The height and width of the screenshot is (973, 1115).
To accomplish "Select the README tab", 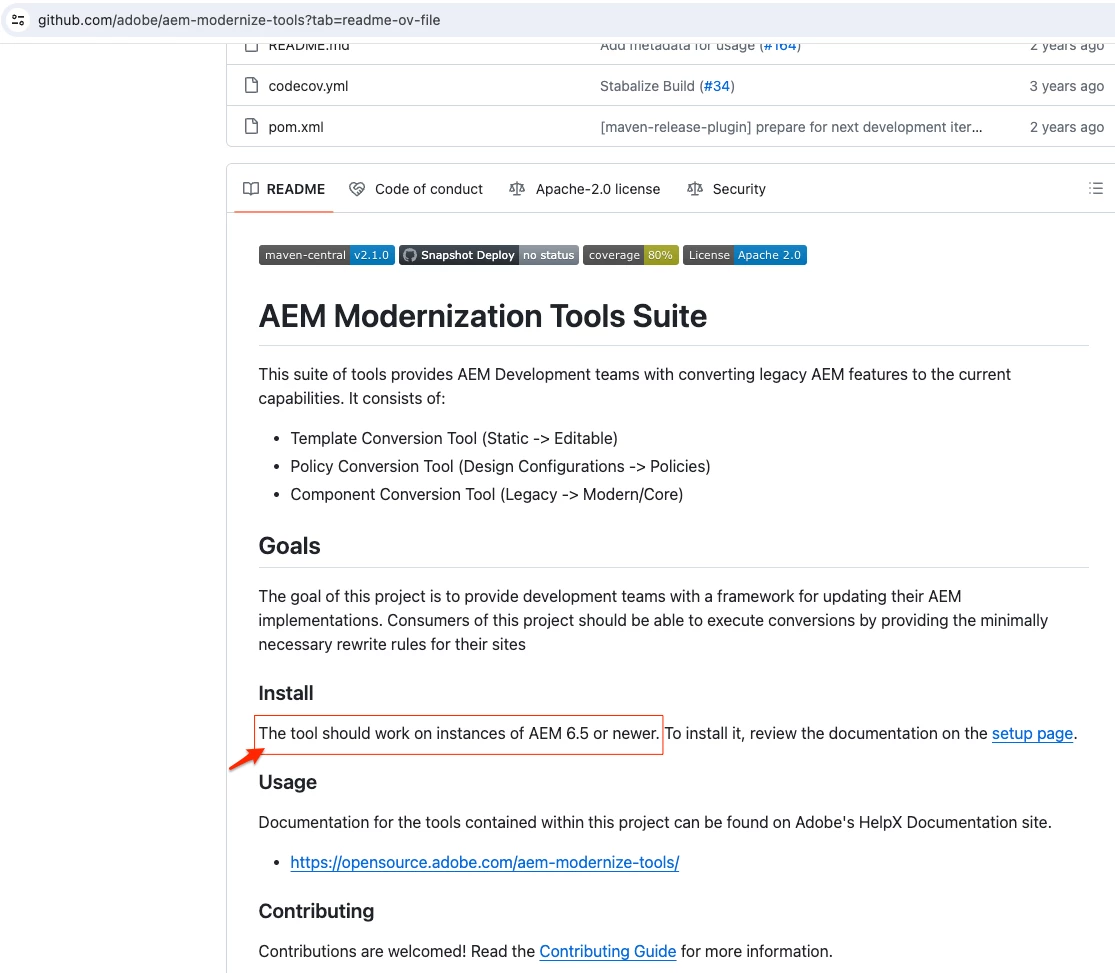I will tap(284, 189).
